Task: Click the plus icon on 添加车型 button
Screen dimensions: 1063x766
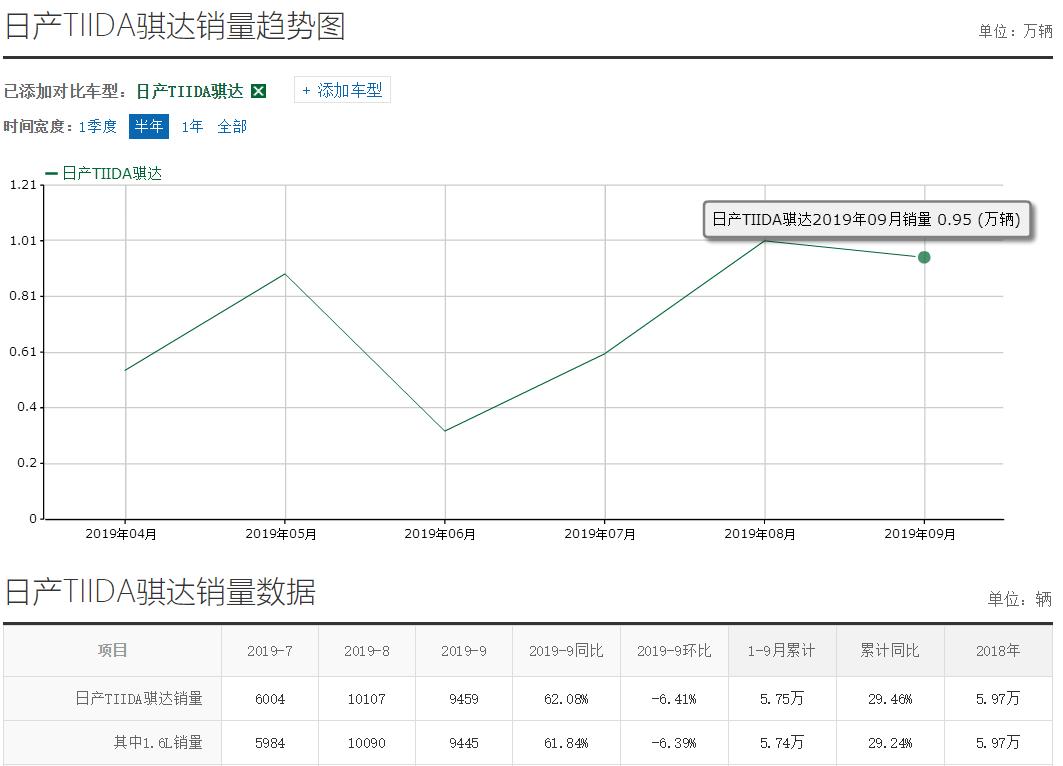Action: click(305, 90)
